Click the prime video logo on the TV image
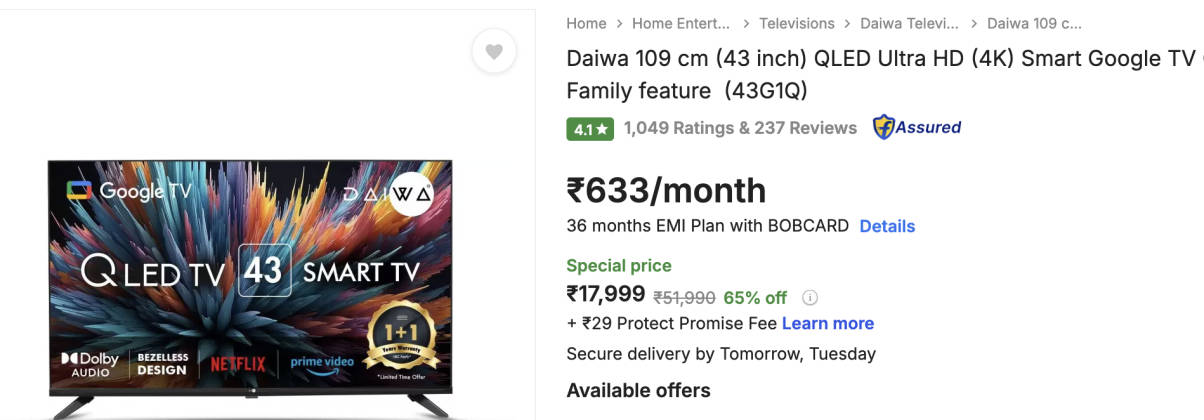The height and width of the screenshot is (420, 1204). point(322,362)
